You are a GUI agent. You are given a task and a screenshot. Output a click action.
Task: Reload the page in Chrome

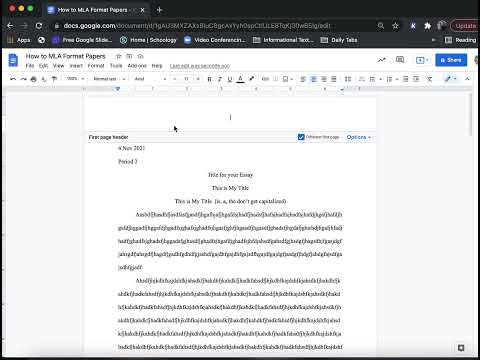[39, 26]
